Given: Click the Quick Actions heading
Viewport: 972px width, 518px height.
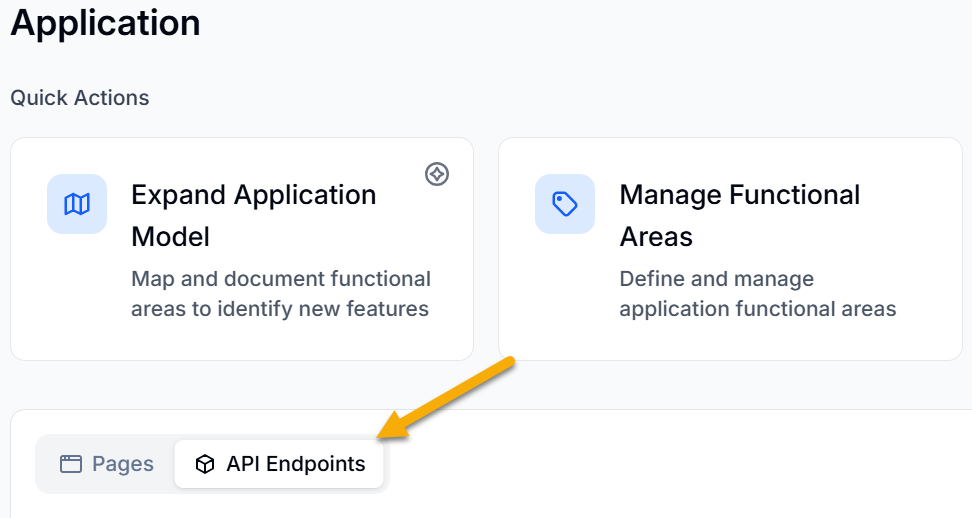Looking at the screenshot, I should [x=80, y=98].
